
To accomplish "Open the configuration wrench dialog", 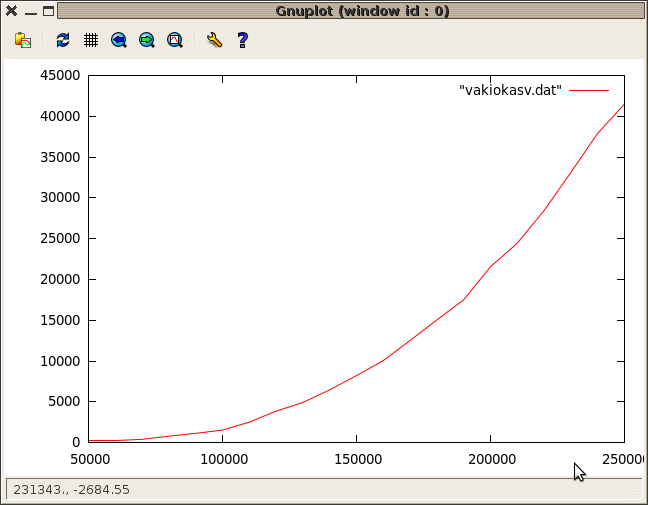I will pos(214,40).
